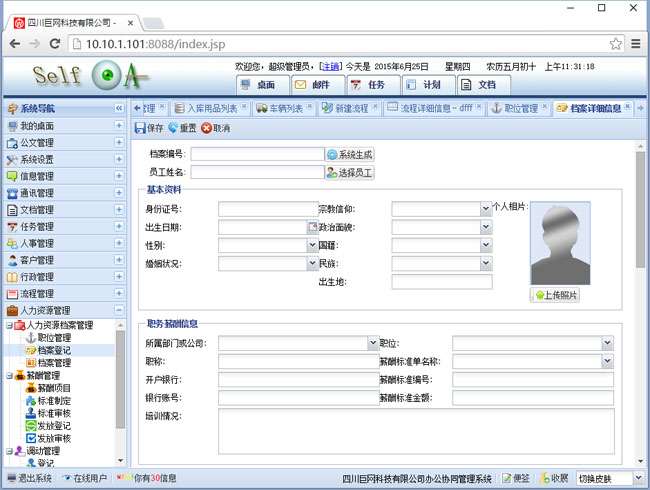Open the 邮件 top navigation tab

tap(312, 85)
